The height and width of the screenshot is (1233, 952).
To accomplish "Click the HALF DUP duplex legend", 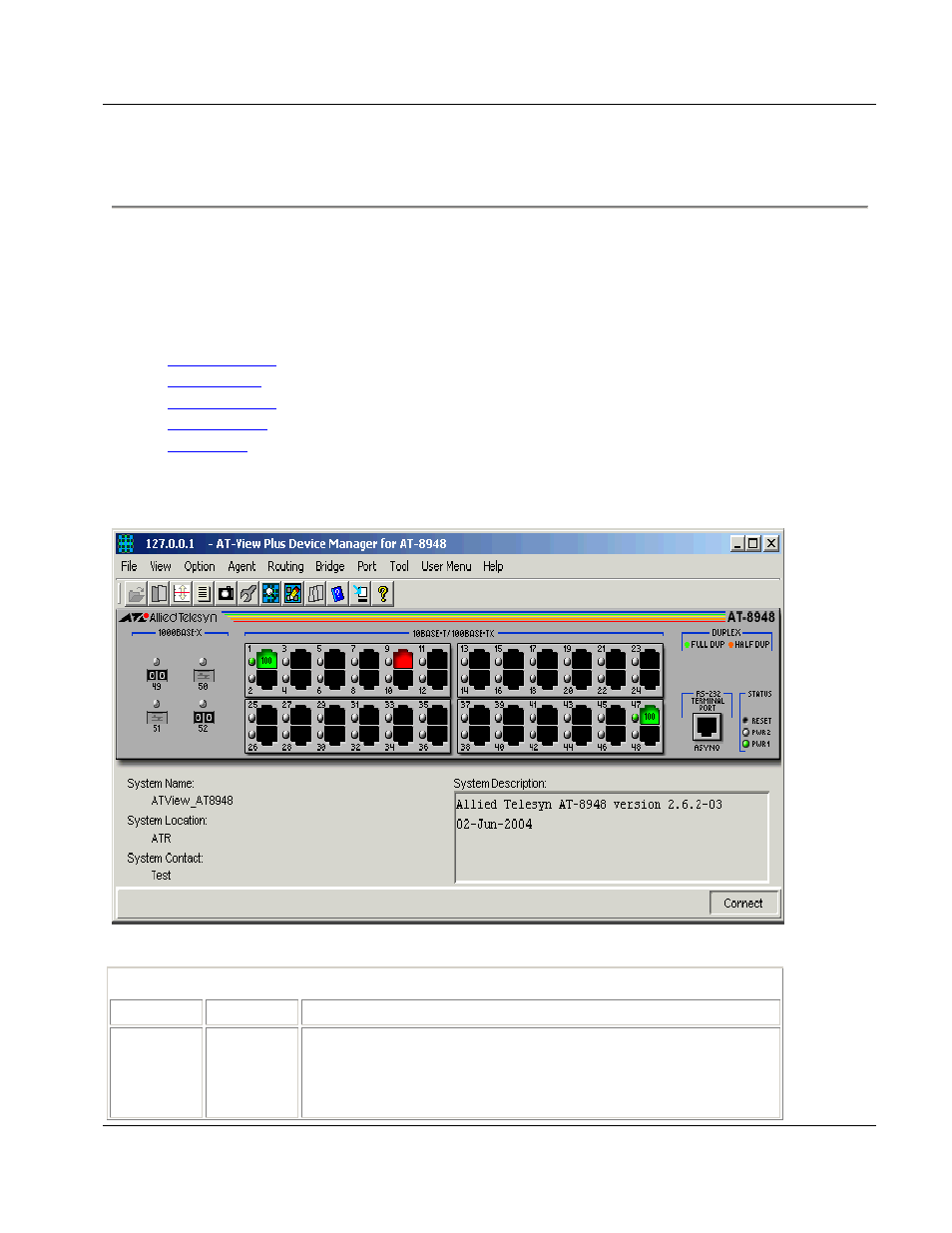I will click(x=749, y=645).
